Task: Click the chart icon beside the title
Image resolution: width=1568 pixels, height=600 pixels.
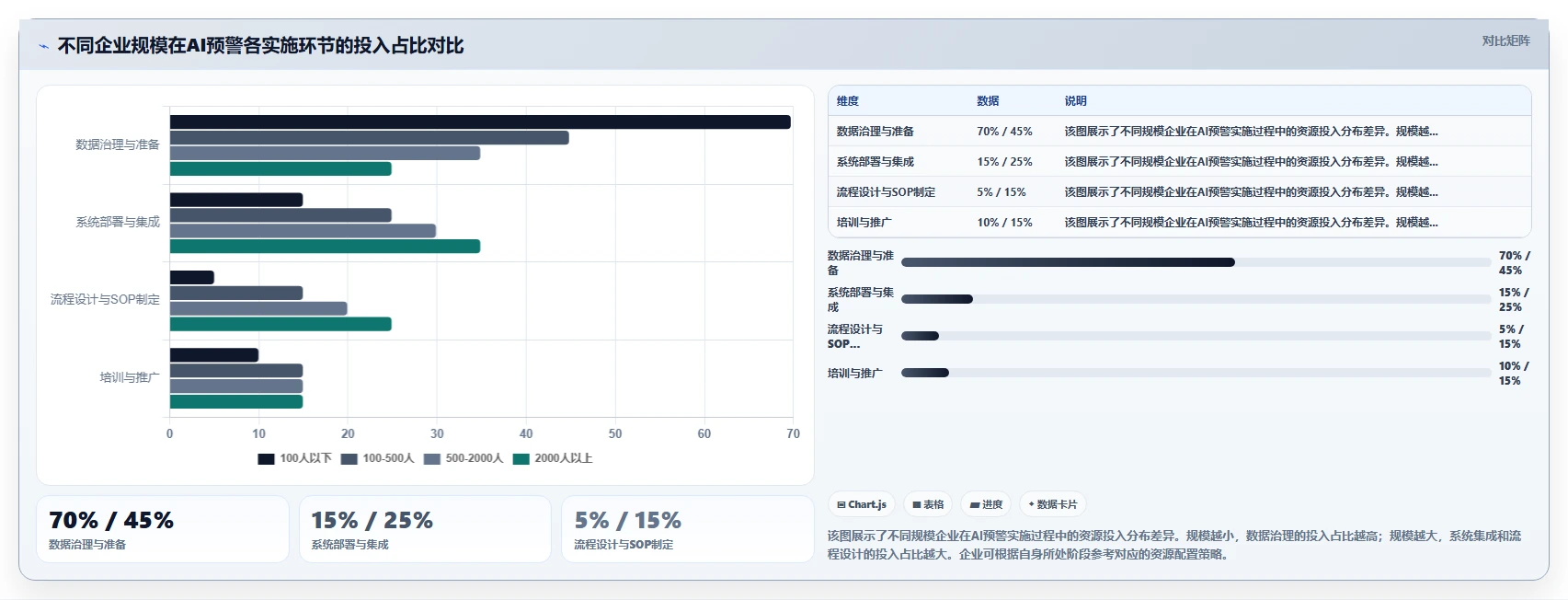Action: coord(43,46)
